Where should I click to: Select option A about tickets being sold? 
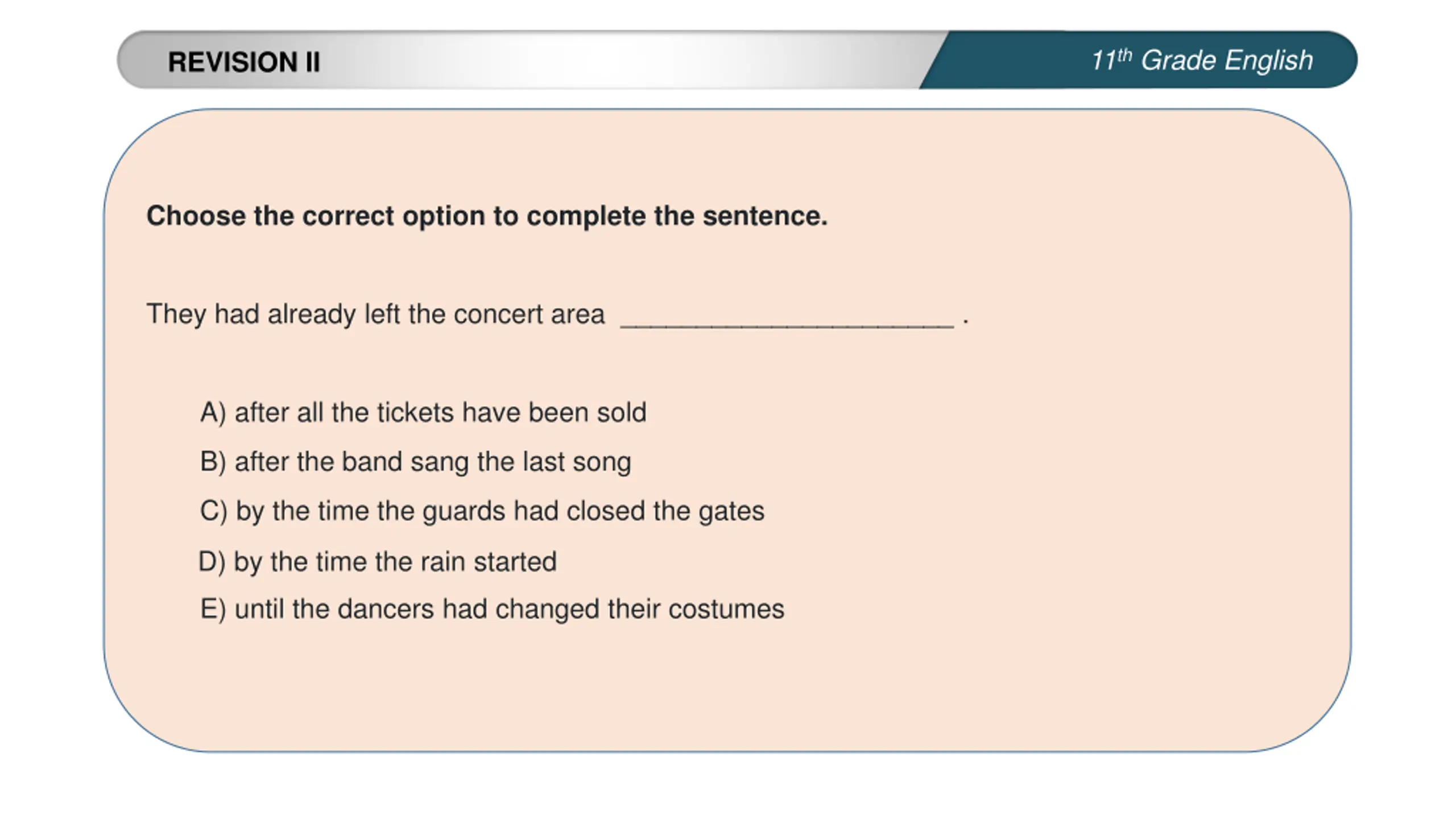(423, 412)
